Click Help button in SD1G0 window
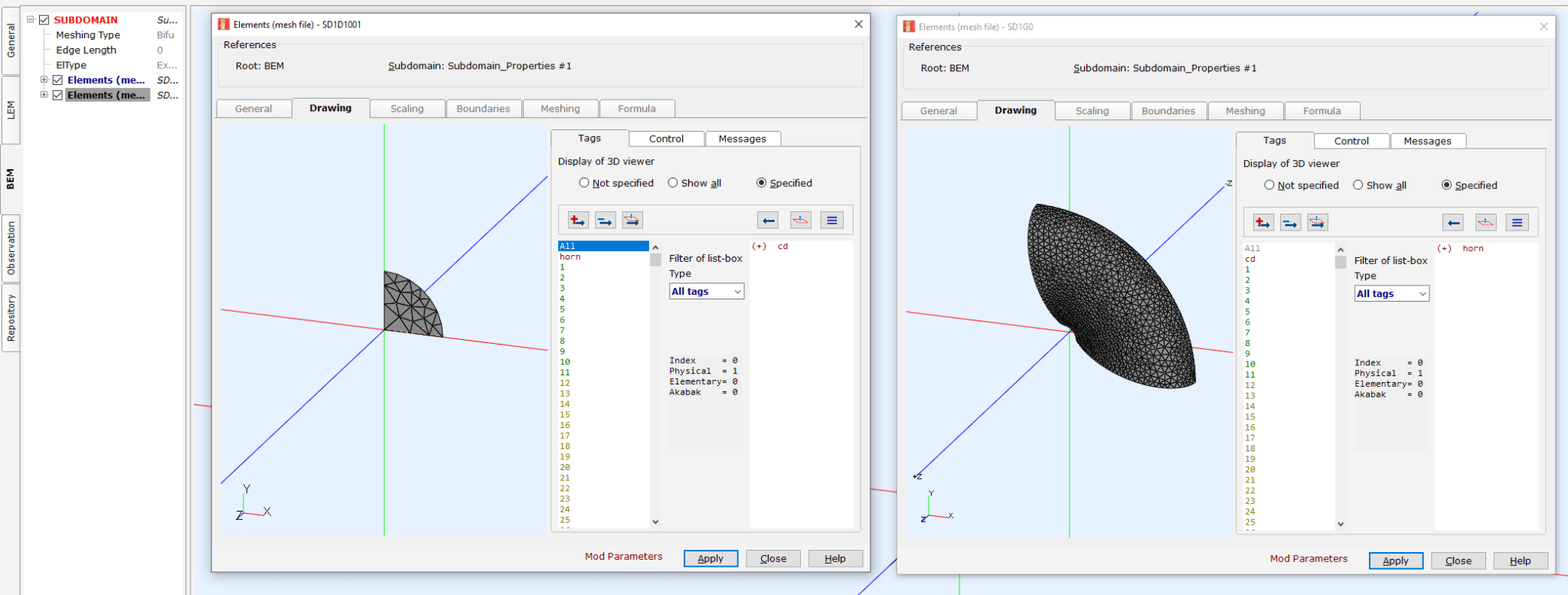Image resolution: width=1568 pixels, height=595 pixels. (1521, 561)
